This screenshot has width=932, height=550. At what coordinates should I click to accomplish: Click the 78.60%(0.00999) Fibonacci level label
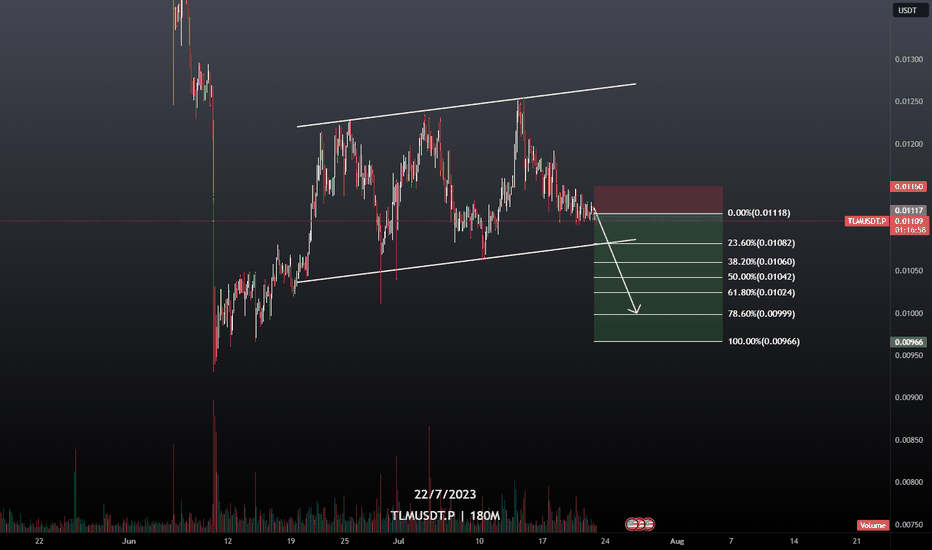point(761,314)
